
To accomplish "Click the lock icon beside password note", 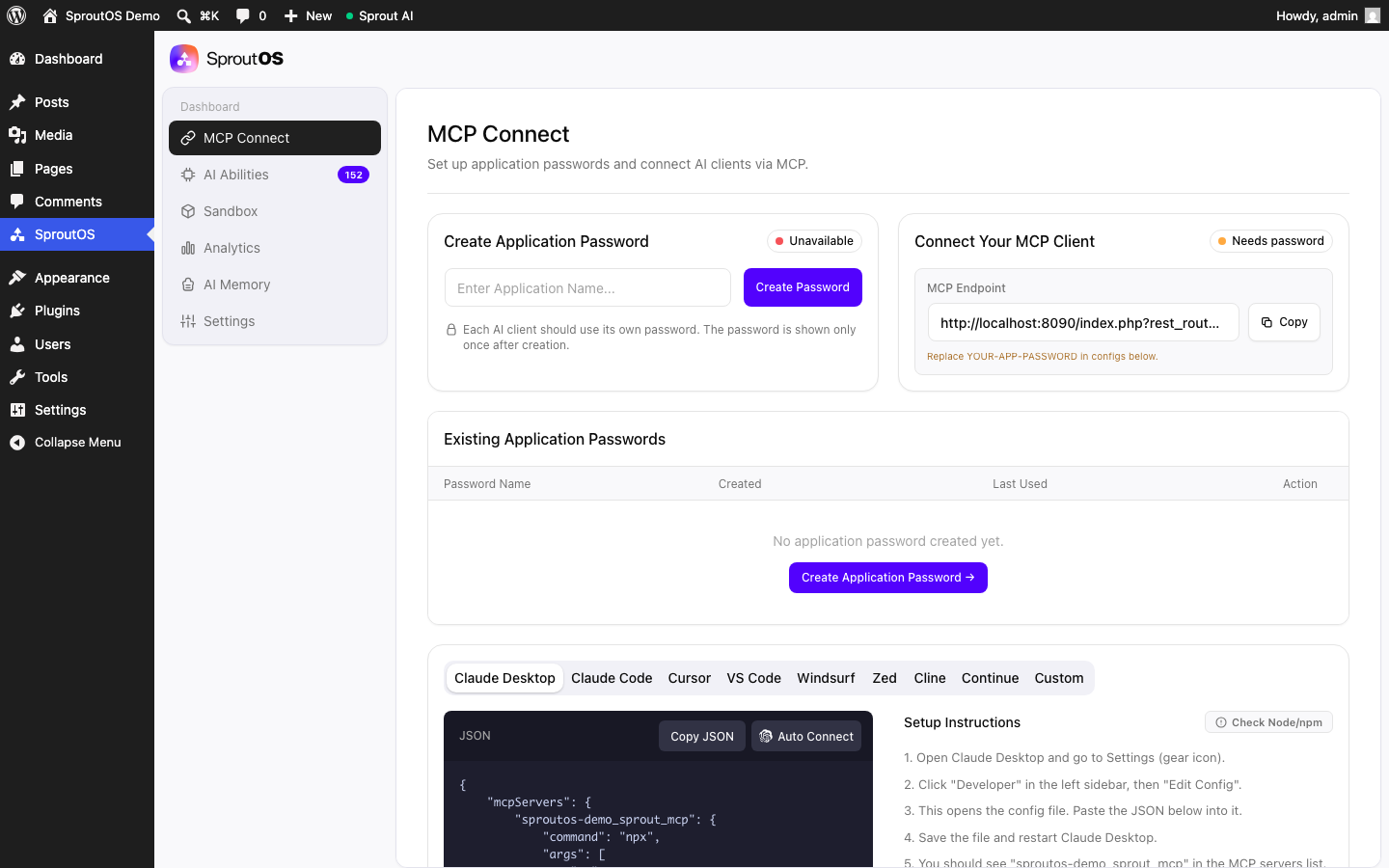I will [x=451, y=330].
